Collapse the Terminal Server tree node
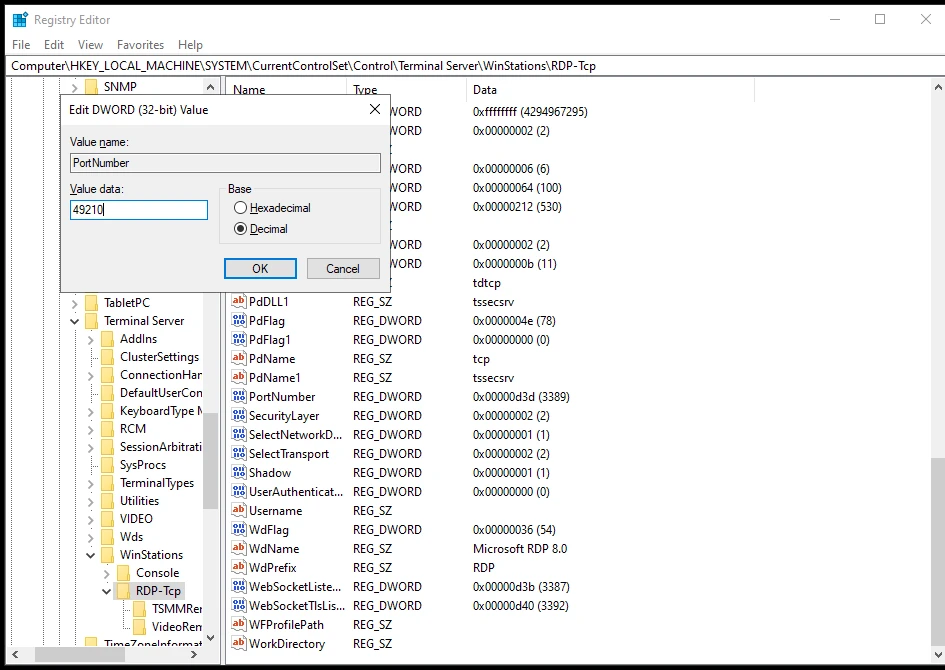Screen dimensions: 945x670 74,320
